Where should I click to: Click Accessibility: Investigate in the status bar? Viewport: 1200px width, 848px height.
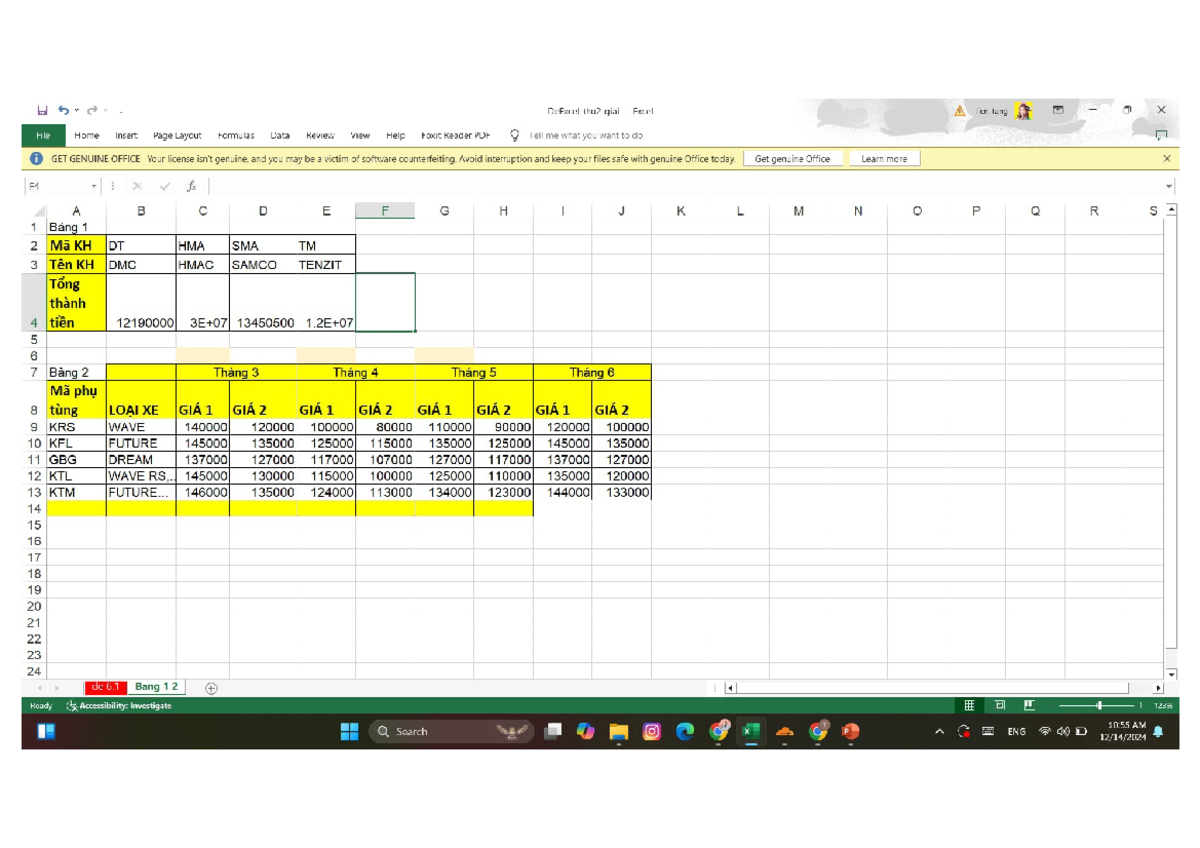coord(119,706)
